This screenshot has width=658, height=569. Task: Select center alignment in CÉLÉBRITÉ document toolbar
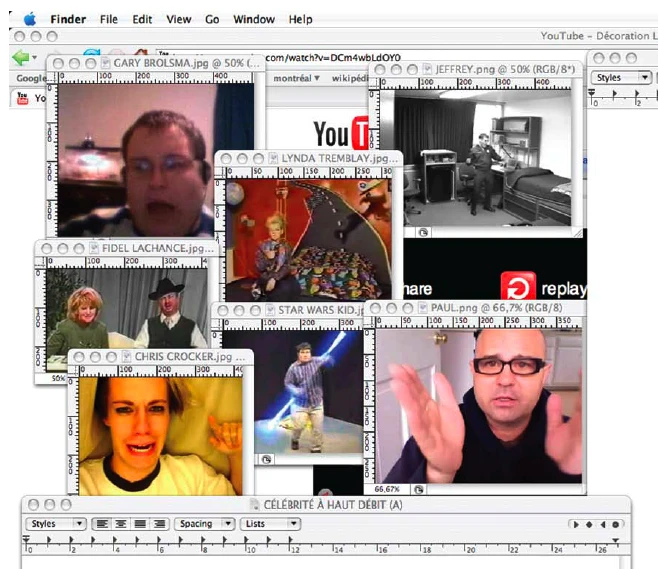(119, 523)
